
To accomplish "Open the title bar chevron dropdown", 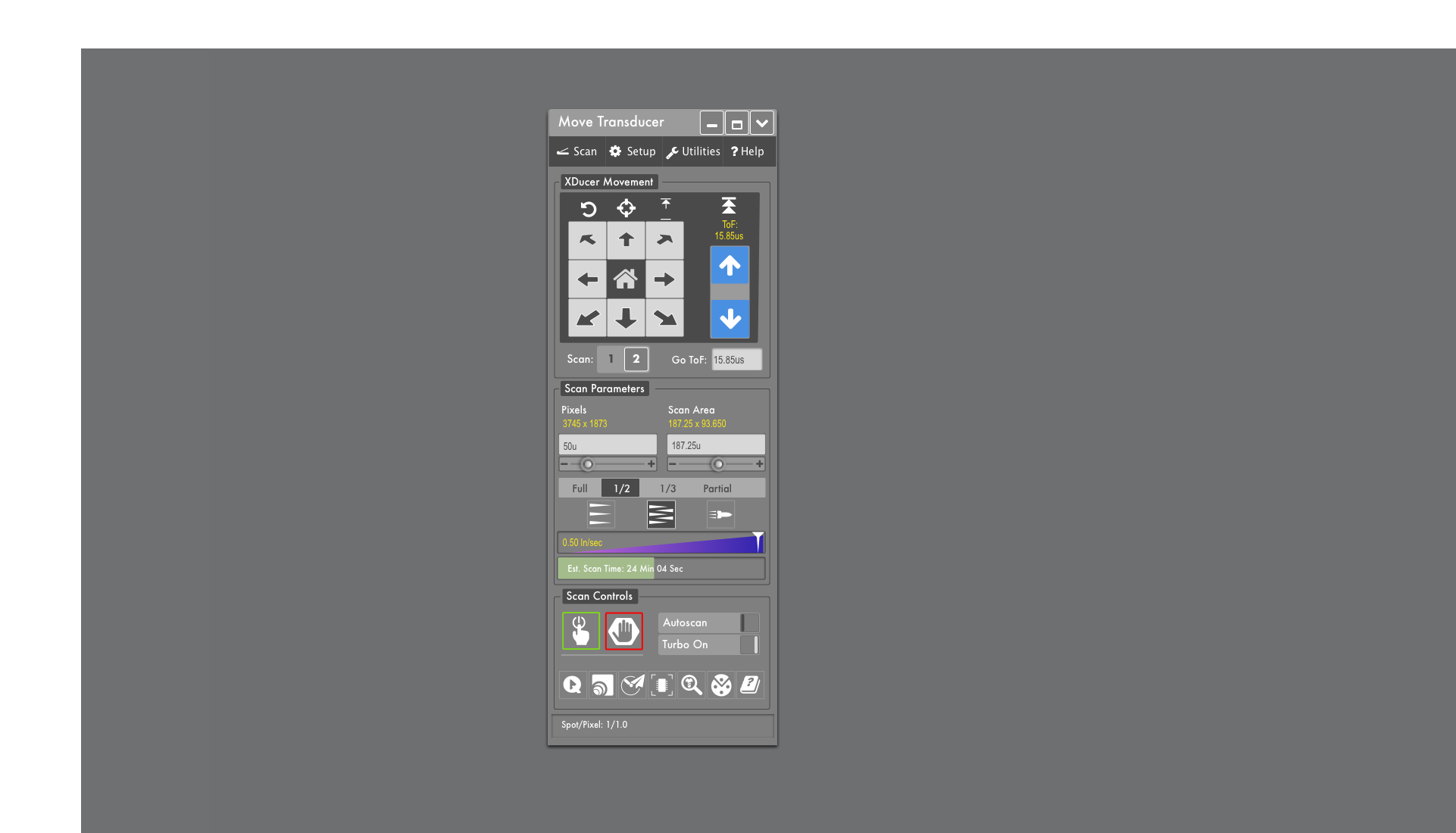I will [x=761, y=123].
